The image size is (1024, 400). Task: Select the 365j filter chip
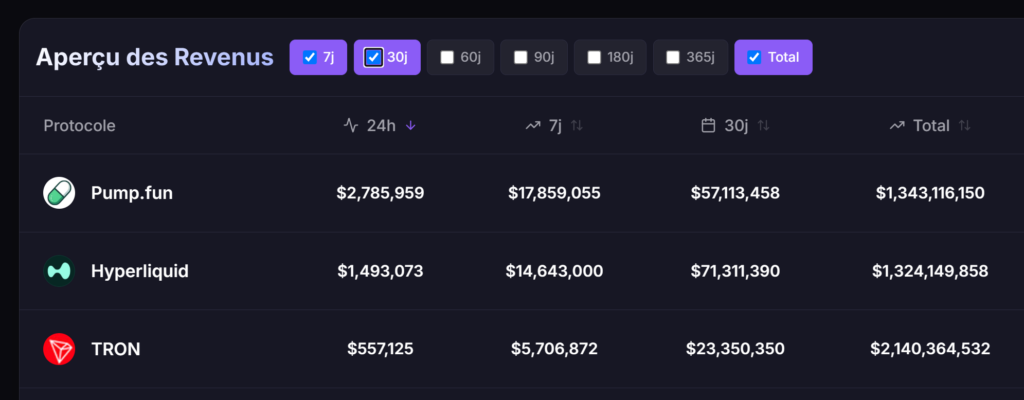(x=690, y=58)
